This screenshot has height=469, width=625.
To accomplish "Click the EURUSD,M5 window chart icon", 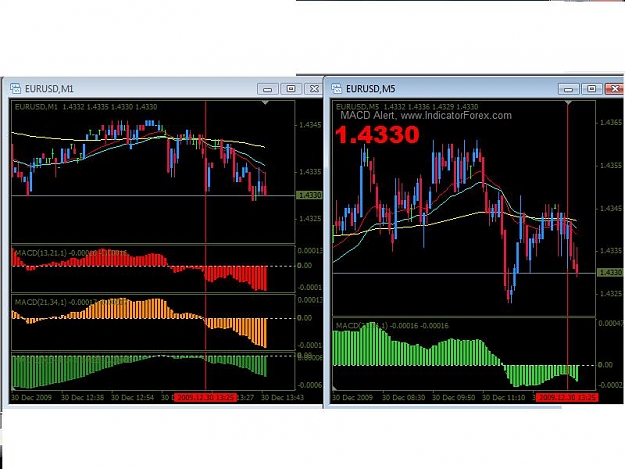I will [x=336, y=88].
